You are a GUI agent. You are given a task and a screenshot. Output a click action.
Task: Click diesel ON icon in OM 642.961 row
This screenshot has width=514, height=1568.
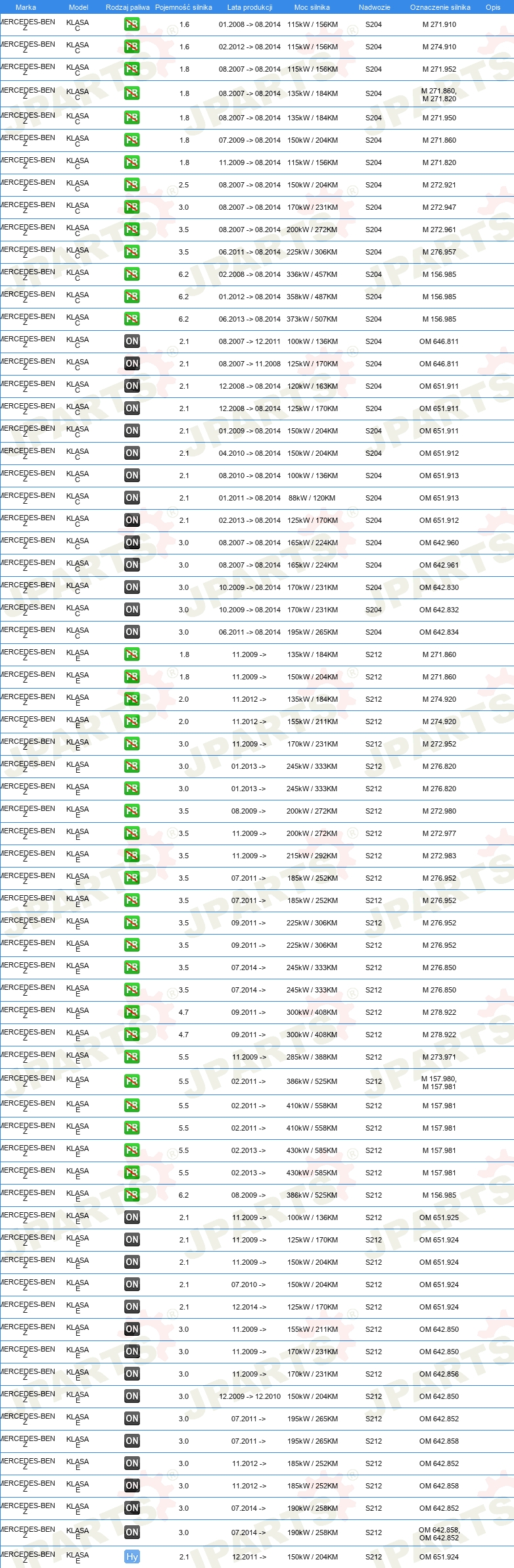point(132,565)
